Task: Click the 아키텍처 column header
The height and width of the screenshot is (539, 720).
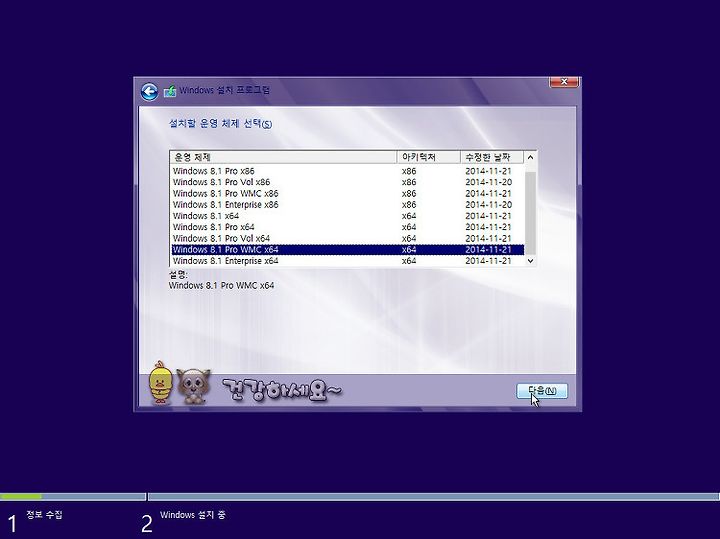Action: click(428, 157)
